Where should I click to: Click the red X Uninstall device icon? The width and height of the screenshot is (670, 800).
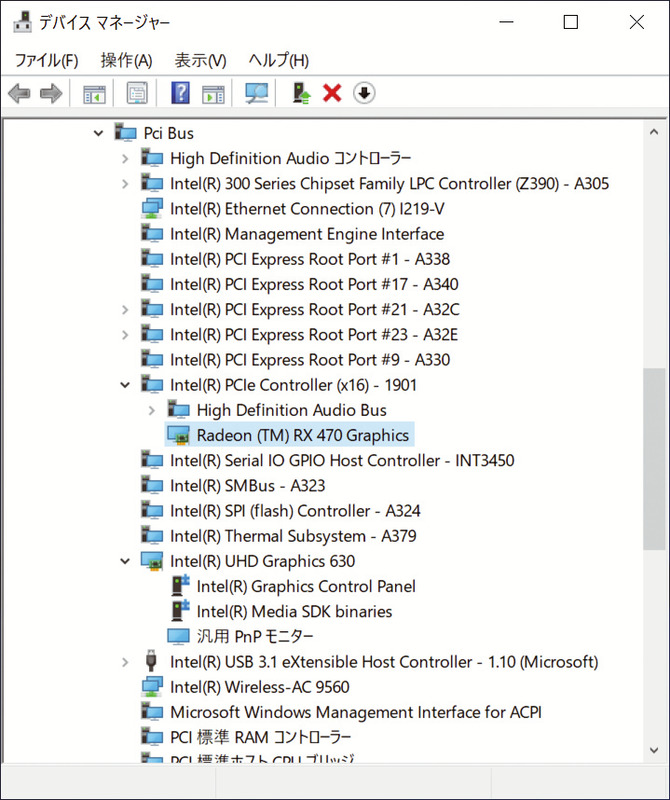pos(332,93)
